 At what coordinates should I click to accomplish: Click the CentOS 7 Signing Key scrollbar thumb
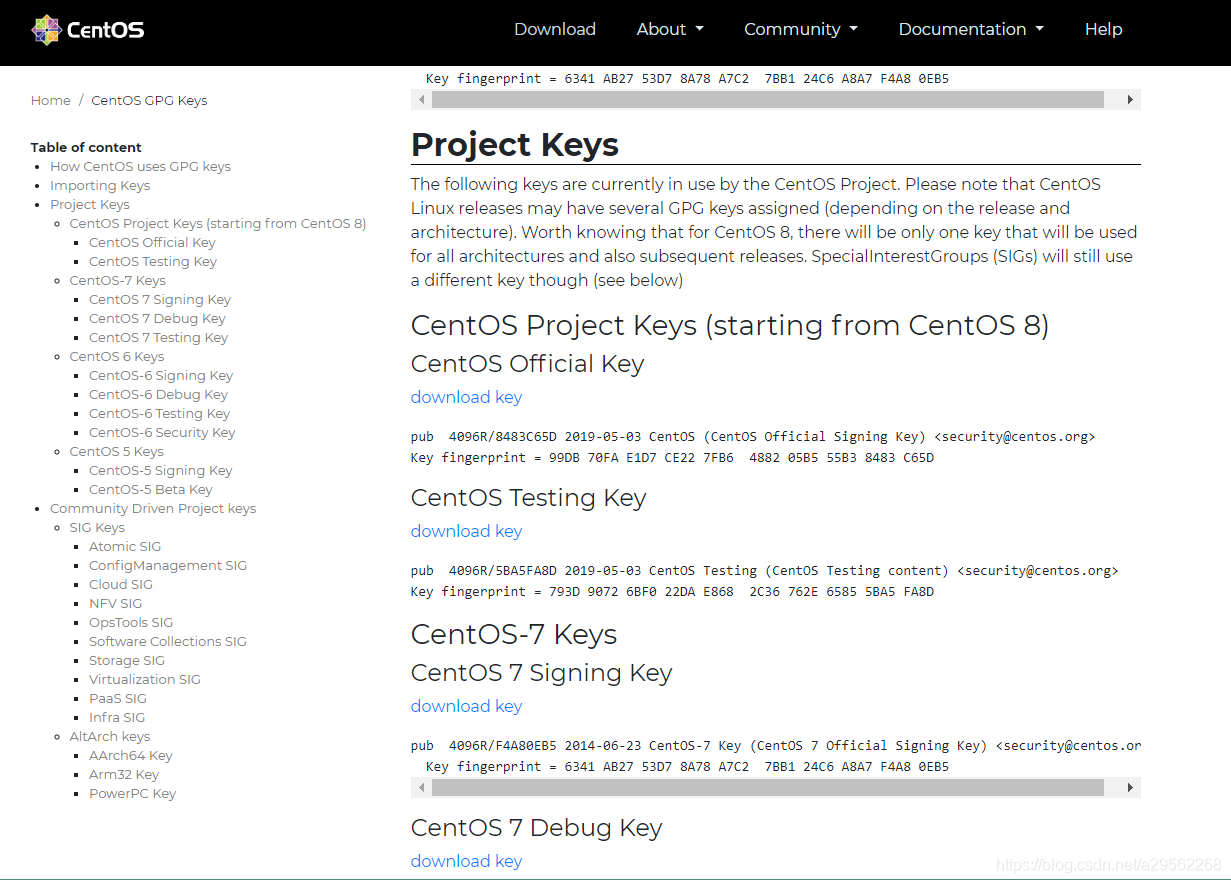[x=768, y=788]
